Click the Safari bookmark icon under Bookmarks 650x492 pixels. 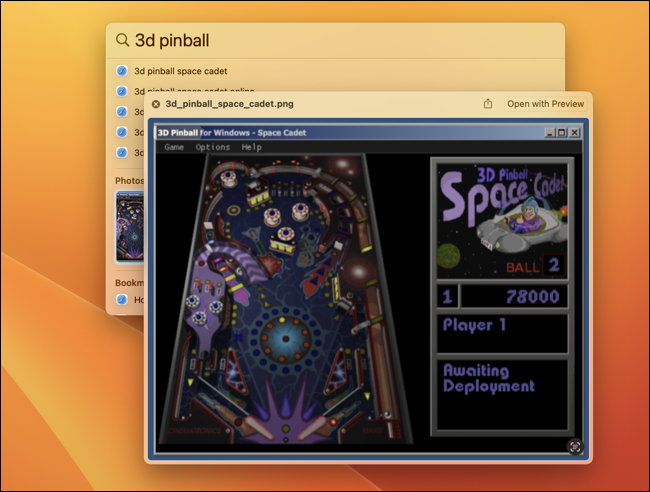(x=121, y=299)
